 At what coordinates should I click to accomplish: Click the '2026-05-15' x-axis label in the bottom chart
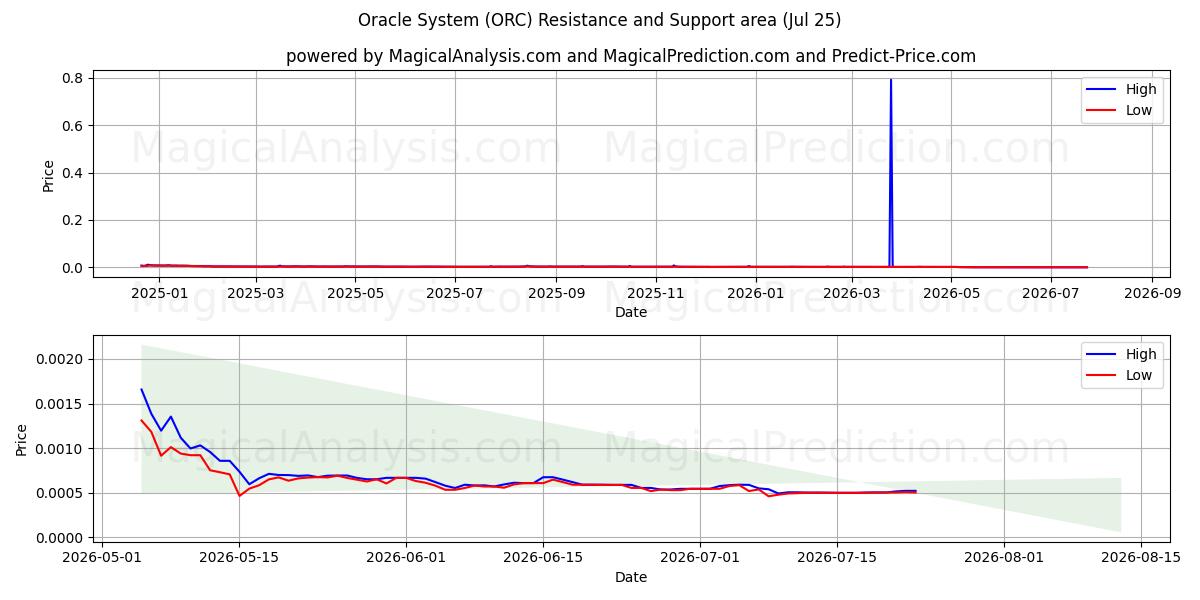(x=239, y=558)
